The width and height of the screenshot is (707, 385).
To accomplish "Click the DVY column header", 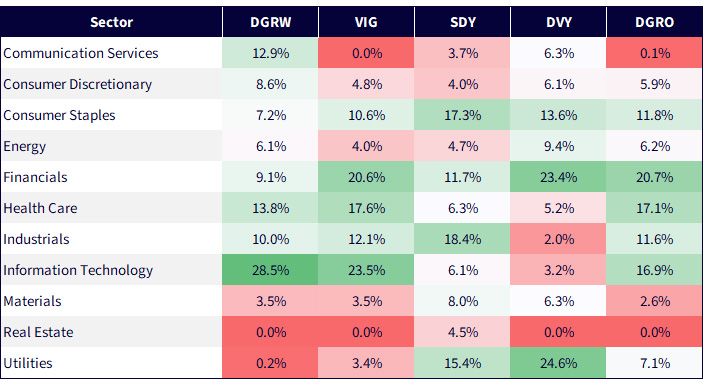I will click(558, 22).
